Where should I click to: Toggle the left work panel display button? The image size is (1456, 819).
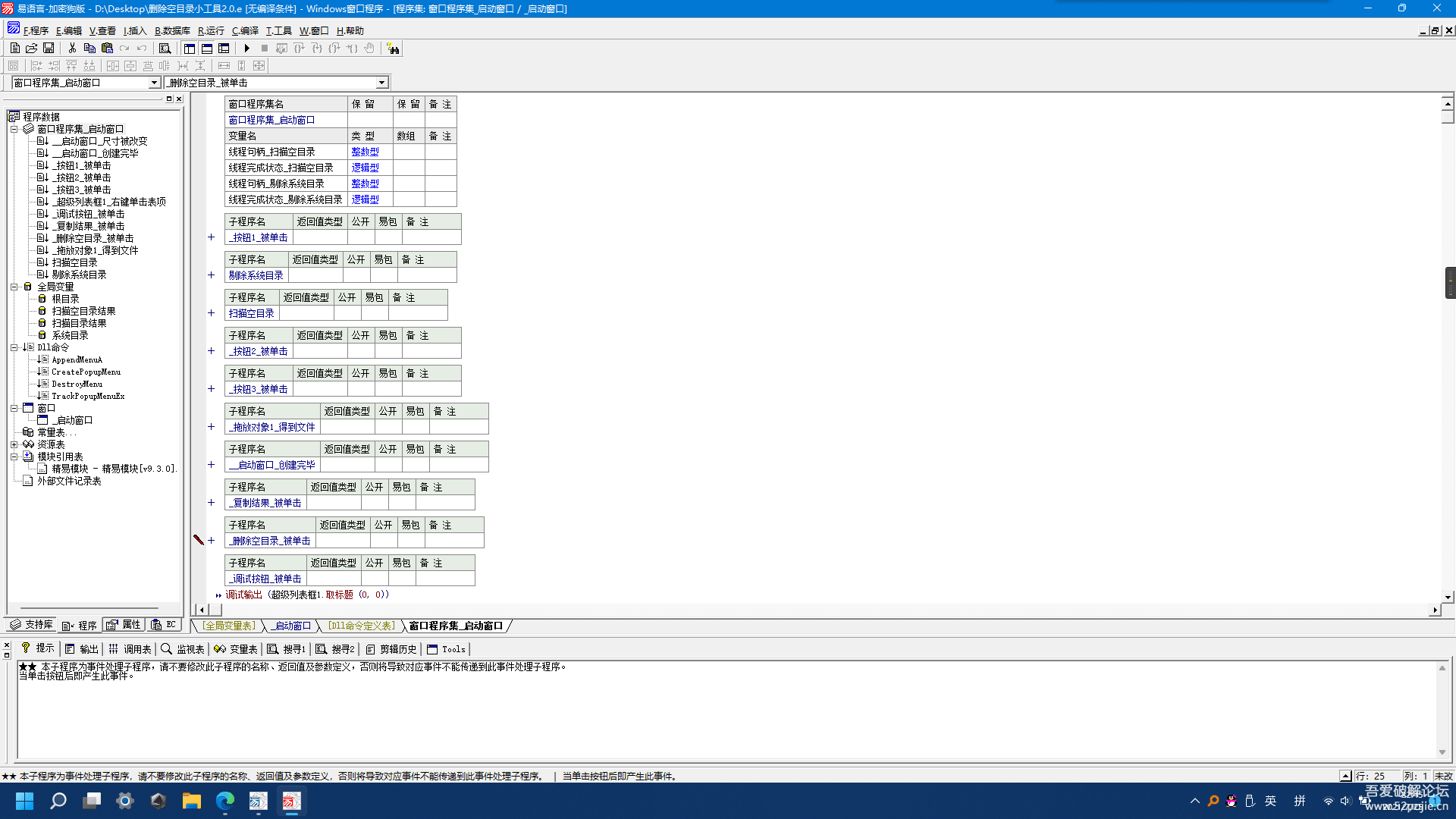[190, 49]
